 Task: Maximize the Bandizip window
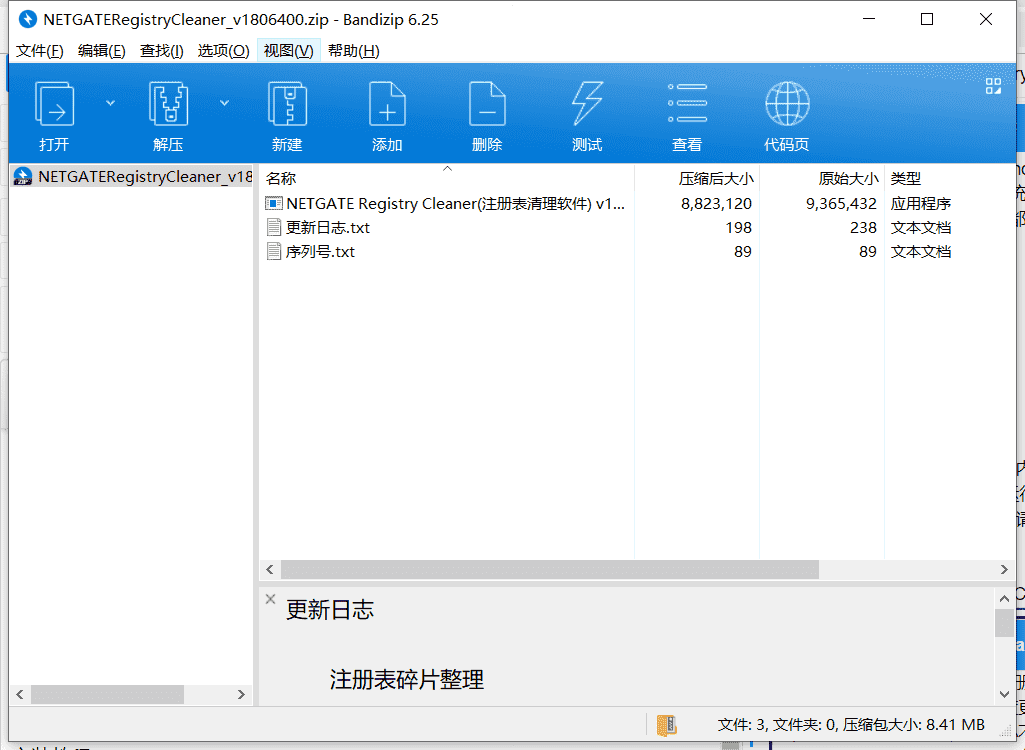point(927,19)
